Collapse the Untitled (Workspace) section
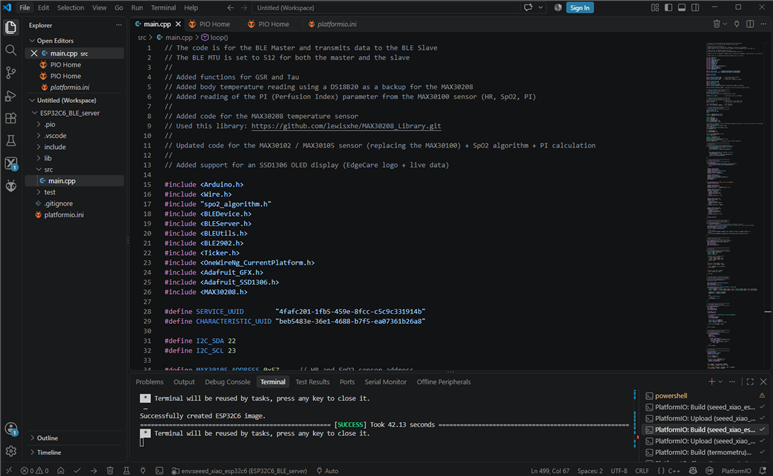The height and width of the screenshot is (476, 773). [x=66, y=100]
